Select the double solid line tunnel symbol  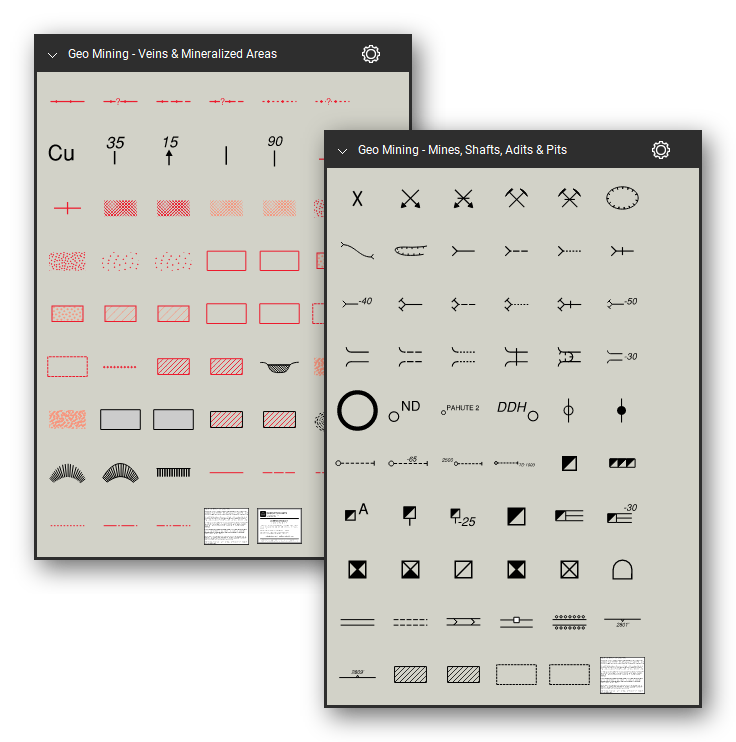pos(357,623)
